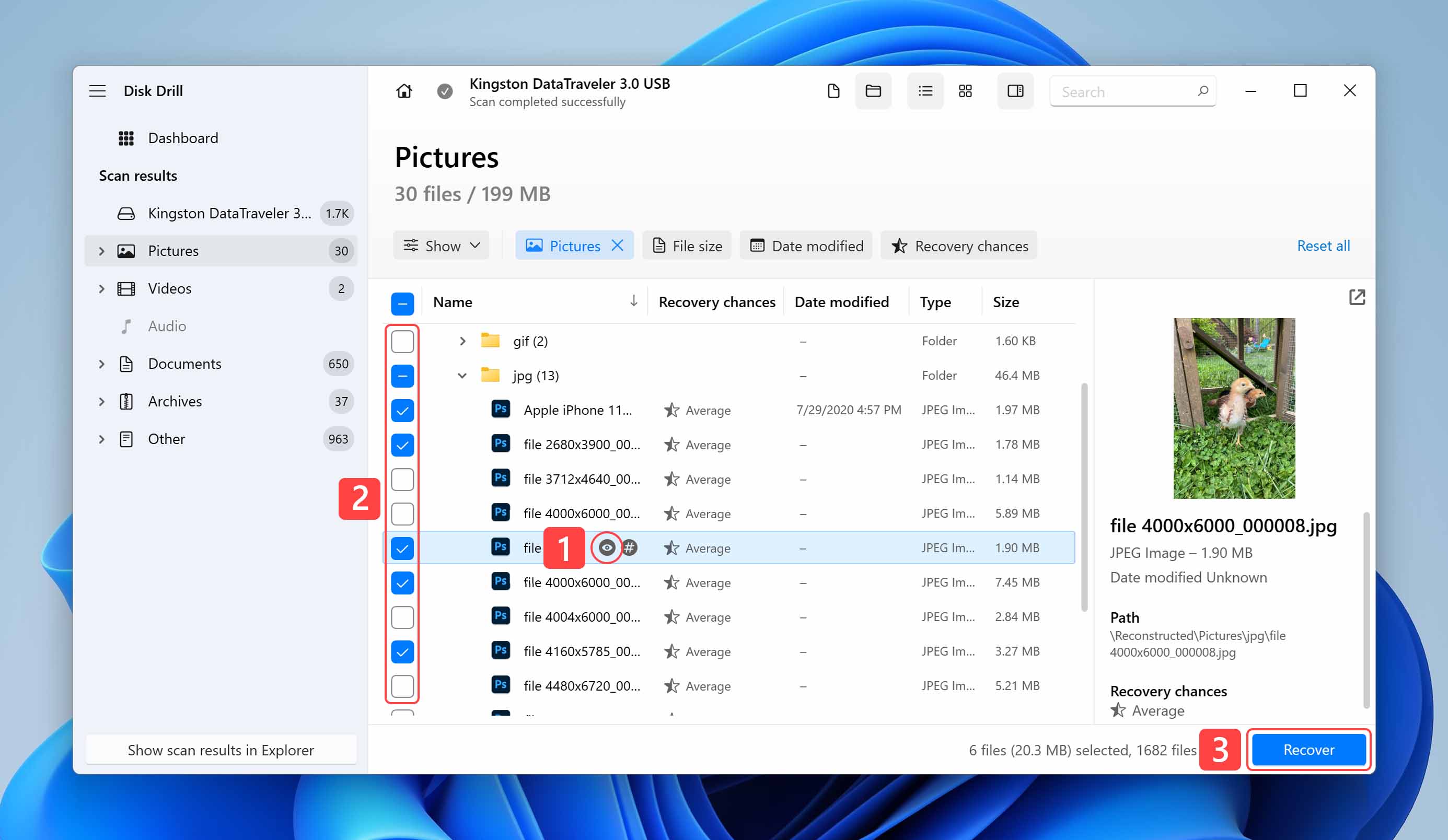The image size is (1448, 840).
Task: Click the folder browse icon in toolbar
Action: click(875, 91)
